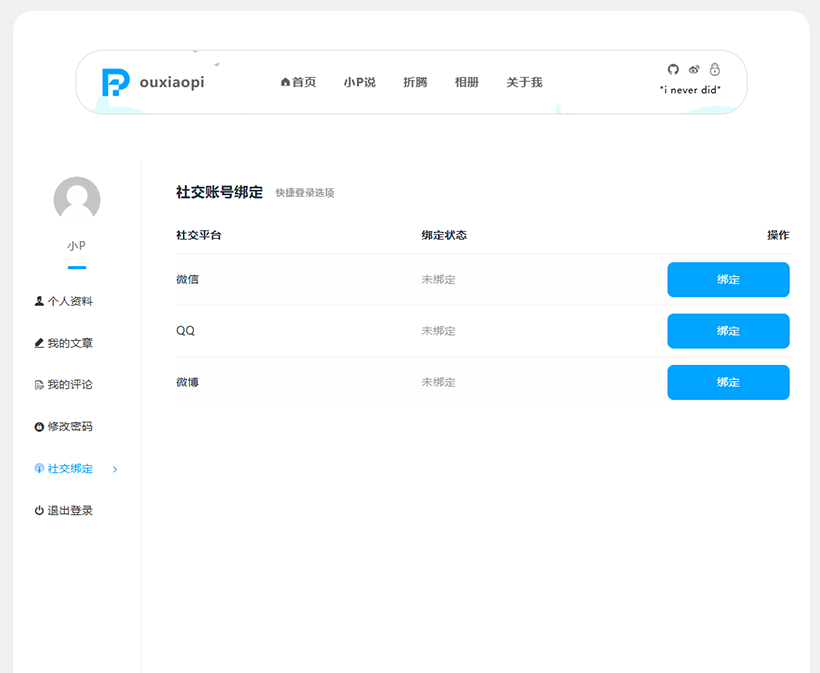Go to 首页 home menu item
This screenshot has width=820, height=673.
coord(298,82)
